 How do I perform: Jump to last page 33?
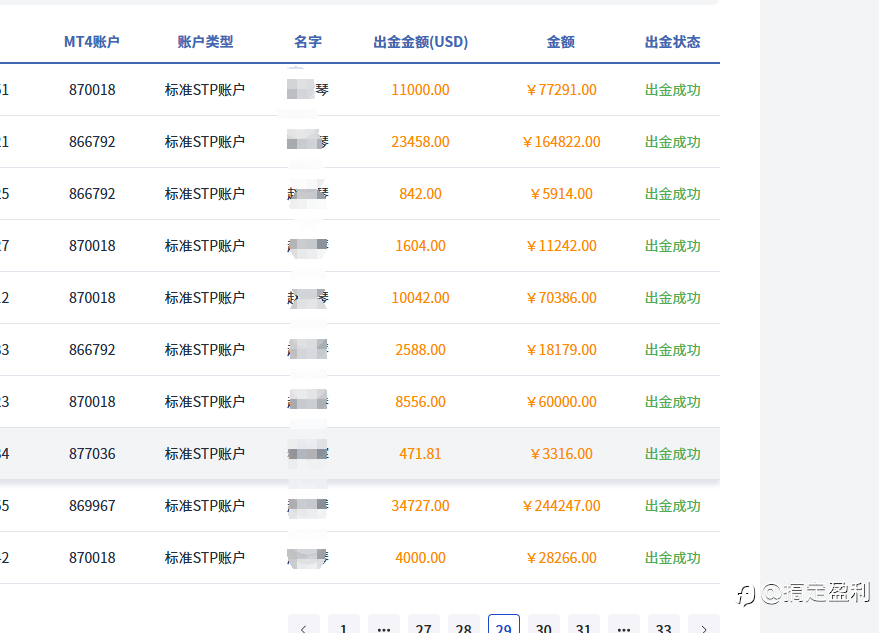pyautogui.click(x=664, y=627)
